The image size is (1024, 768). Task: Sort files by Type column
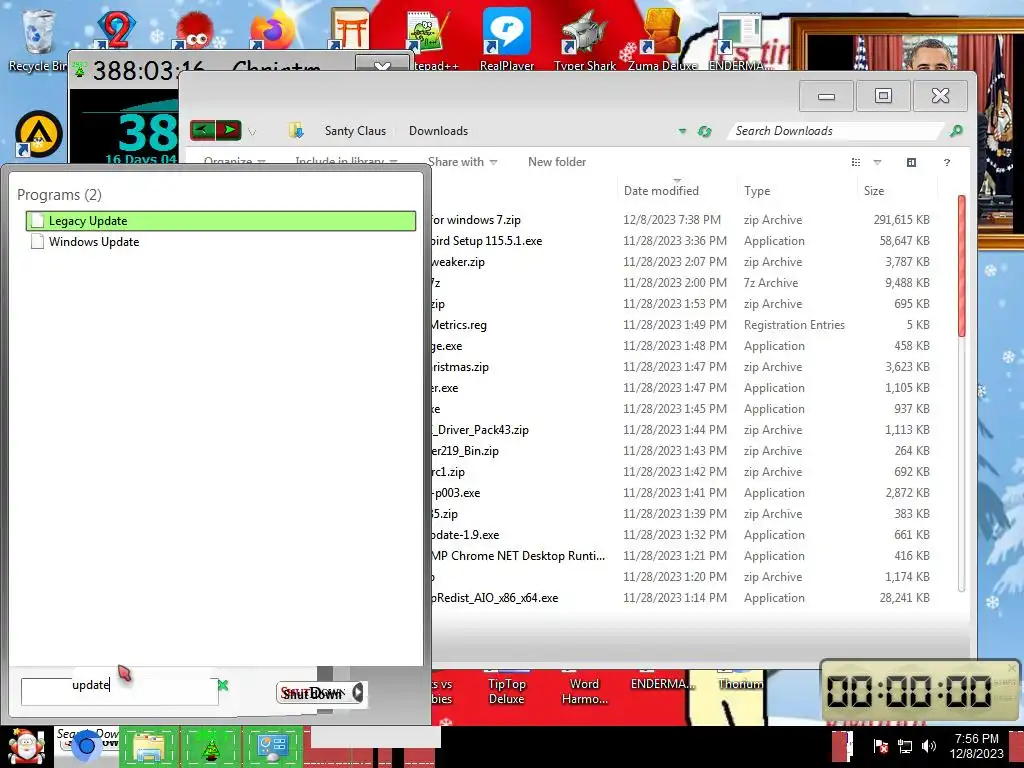[x=796, y=190]
